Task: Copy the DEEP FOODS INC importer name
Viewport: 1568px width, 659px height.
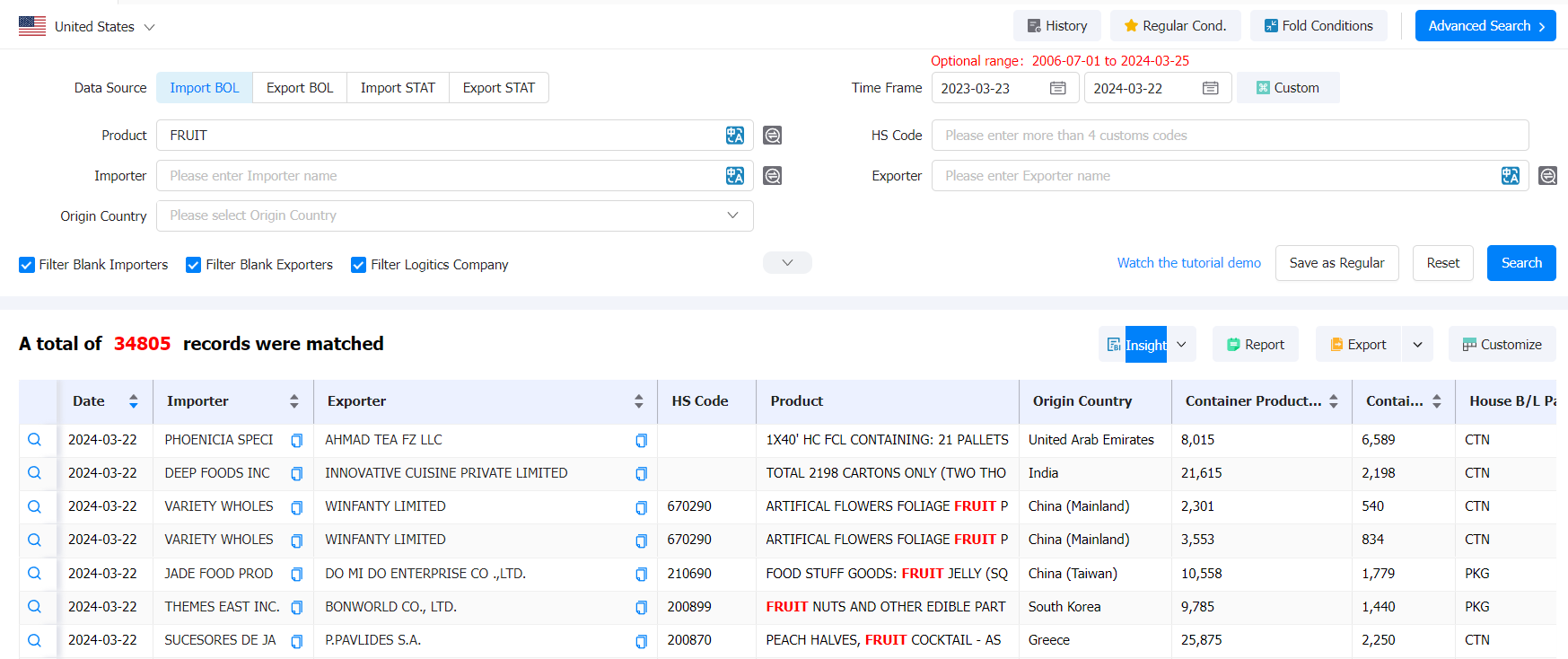Action: pyautogui.click(x=296, y=474)
